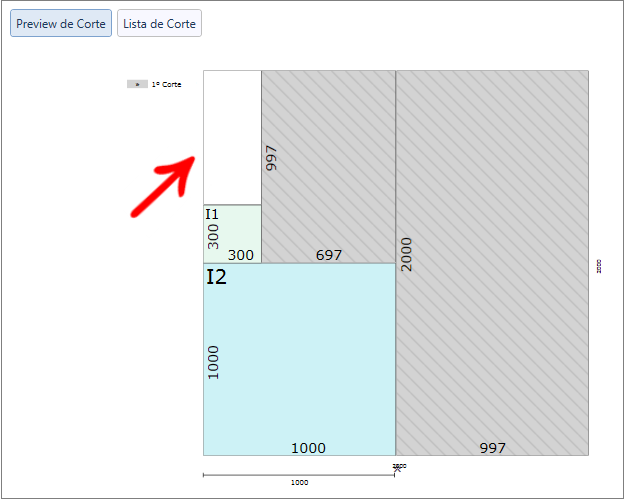Select large hatched waste area labeled 2000
Viewport: 624px width, 499px height.
(x=492, y=263)
